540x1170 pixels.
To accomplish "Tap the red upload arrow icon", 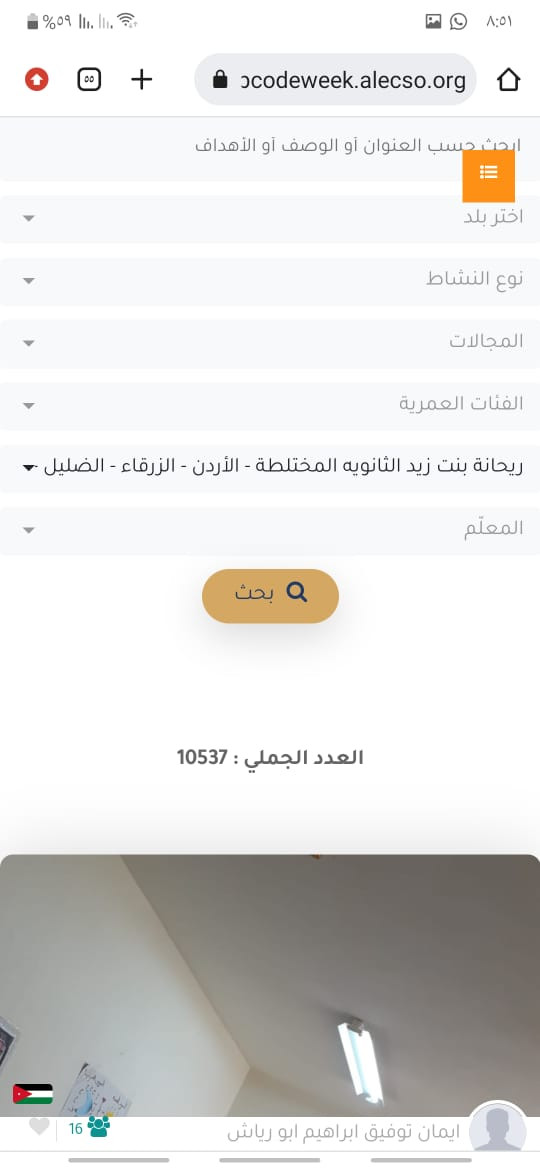I will point(37,79).
